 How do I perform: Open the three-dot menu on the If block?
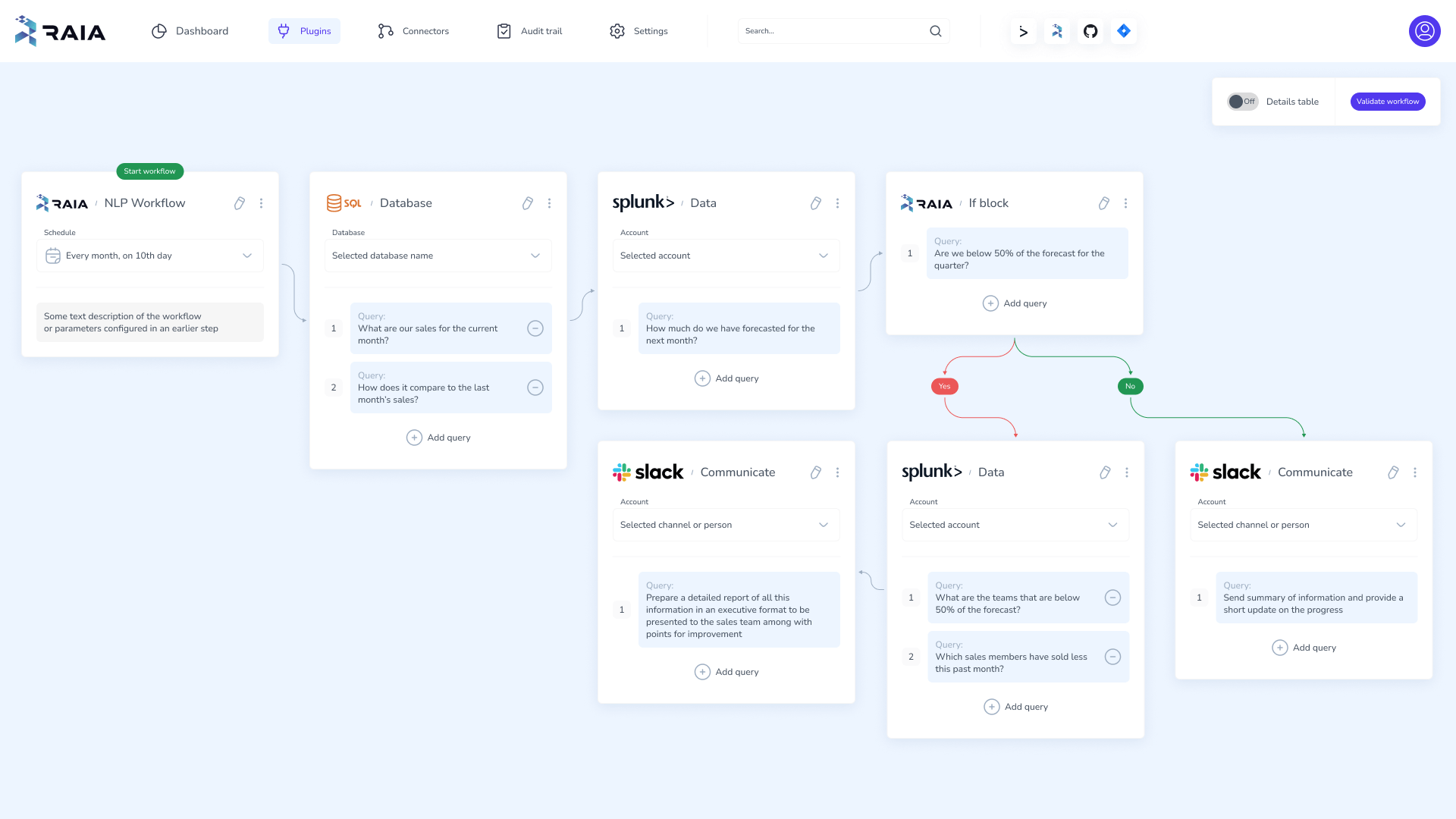pyautogui.click(x=1125, y=203)
